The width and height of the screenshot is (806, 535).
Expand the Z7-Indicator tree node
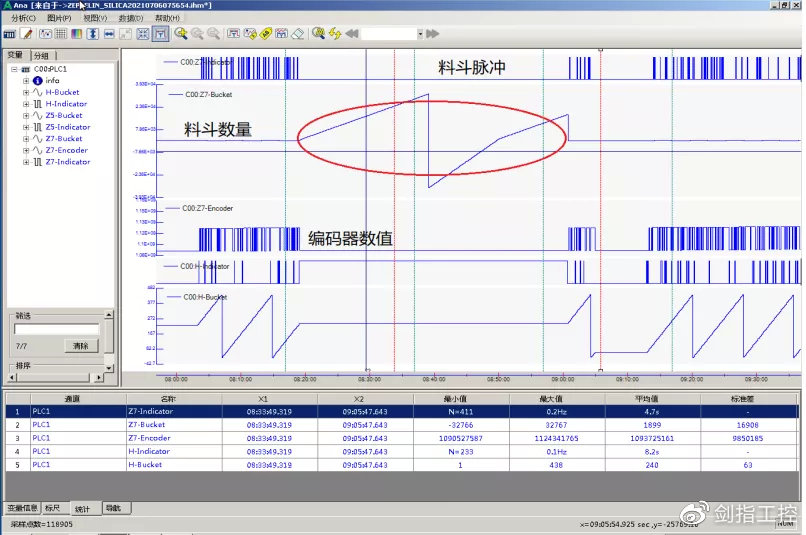(x=26, y=162)
